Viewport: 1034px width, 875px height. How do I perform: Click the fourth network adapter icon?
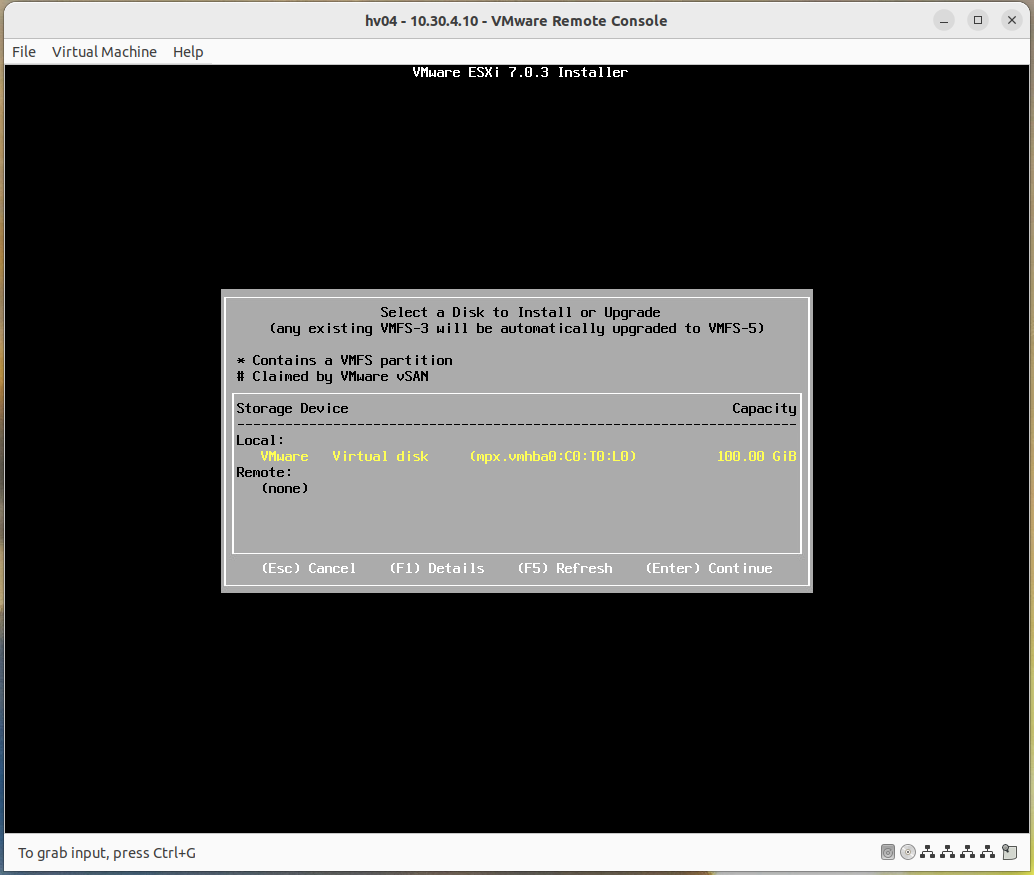[x=988, y=852]
